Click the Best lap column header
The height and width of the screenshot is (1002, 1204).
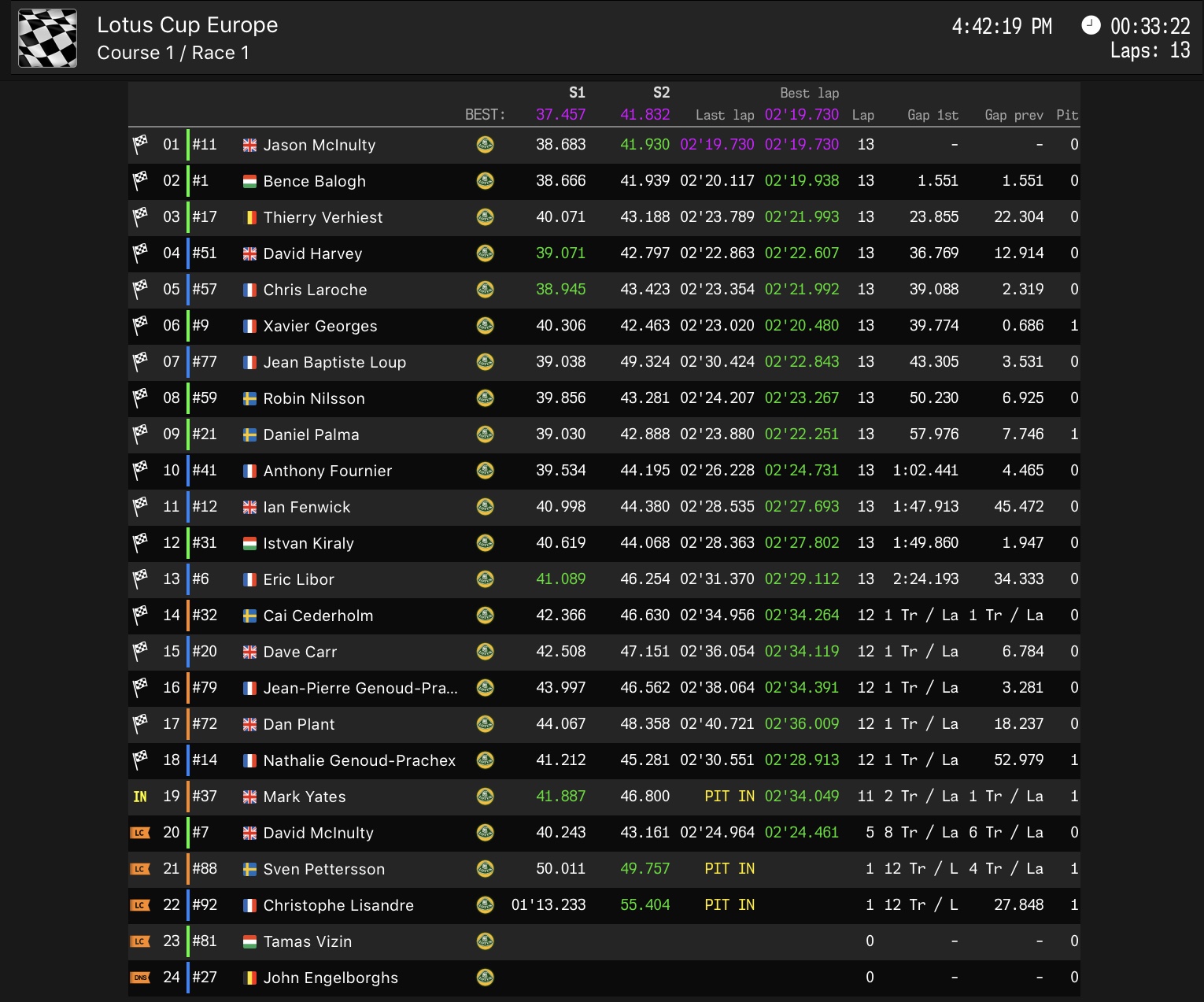[809, 93]
